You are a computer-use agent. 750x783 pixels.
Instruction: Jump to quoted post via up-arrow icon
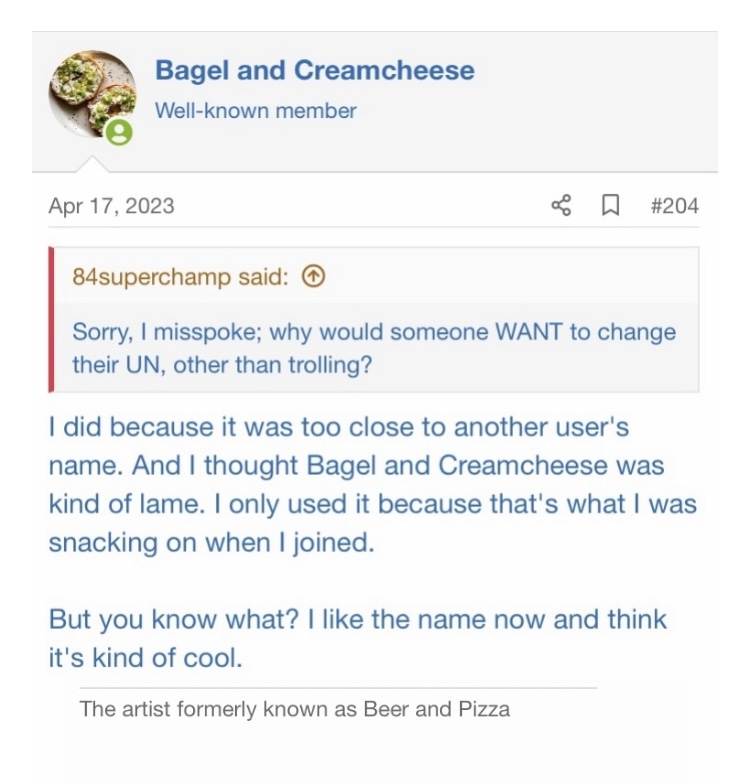(313, 277)
